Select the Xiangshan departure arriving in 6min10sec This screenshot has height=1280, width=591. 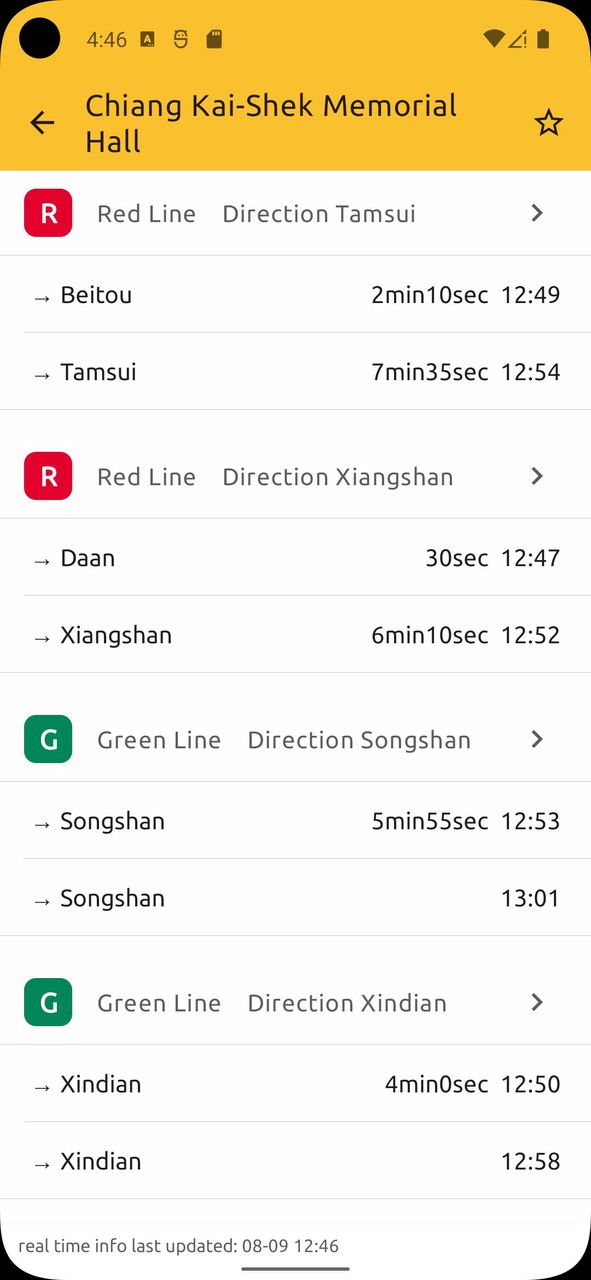(295, 635)
